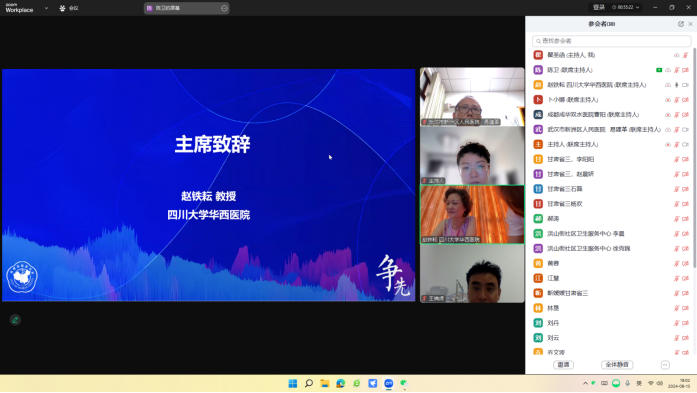Toggle camera for 主持人 (联席主持人)

tap(685, 144)
